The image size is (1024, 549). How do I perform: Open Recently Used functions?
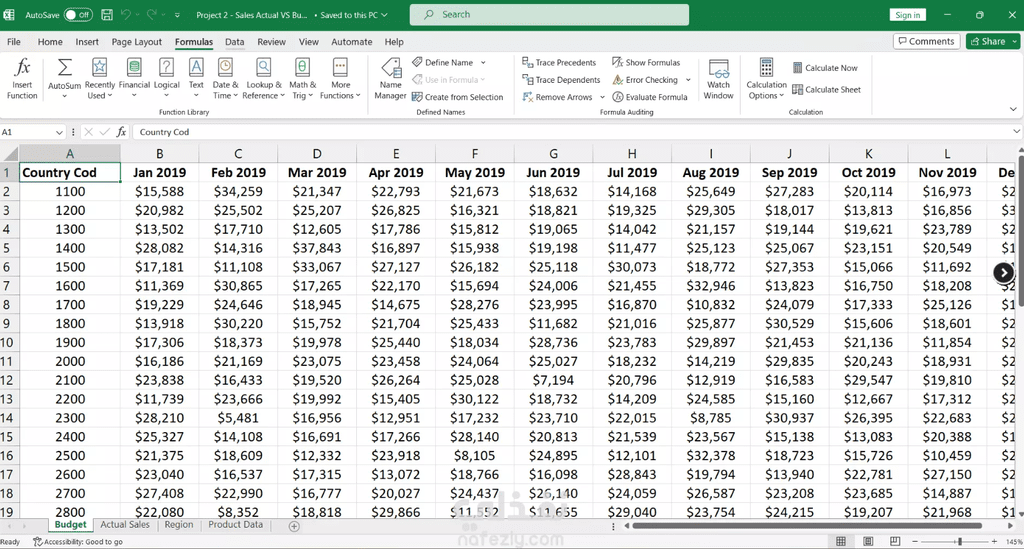coord(99,78)
